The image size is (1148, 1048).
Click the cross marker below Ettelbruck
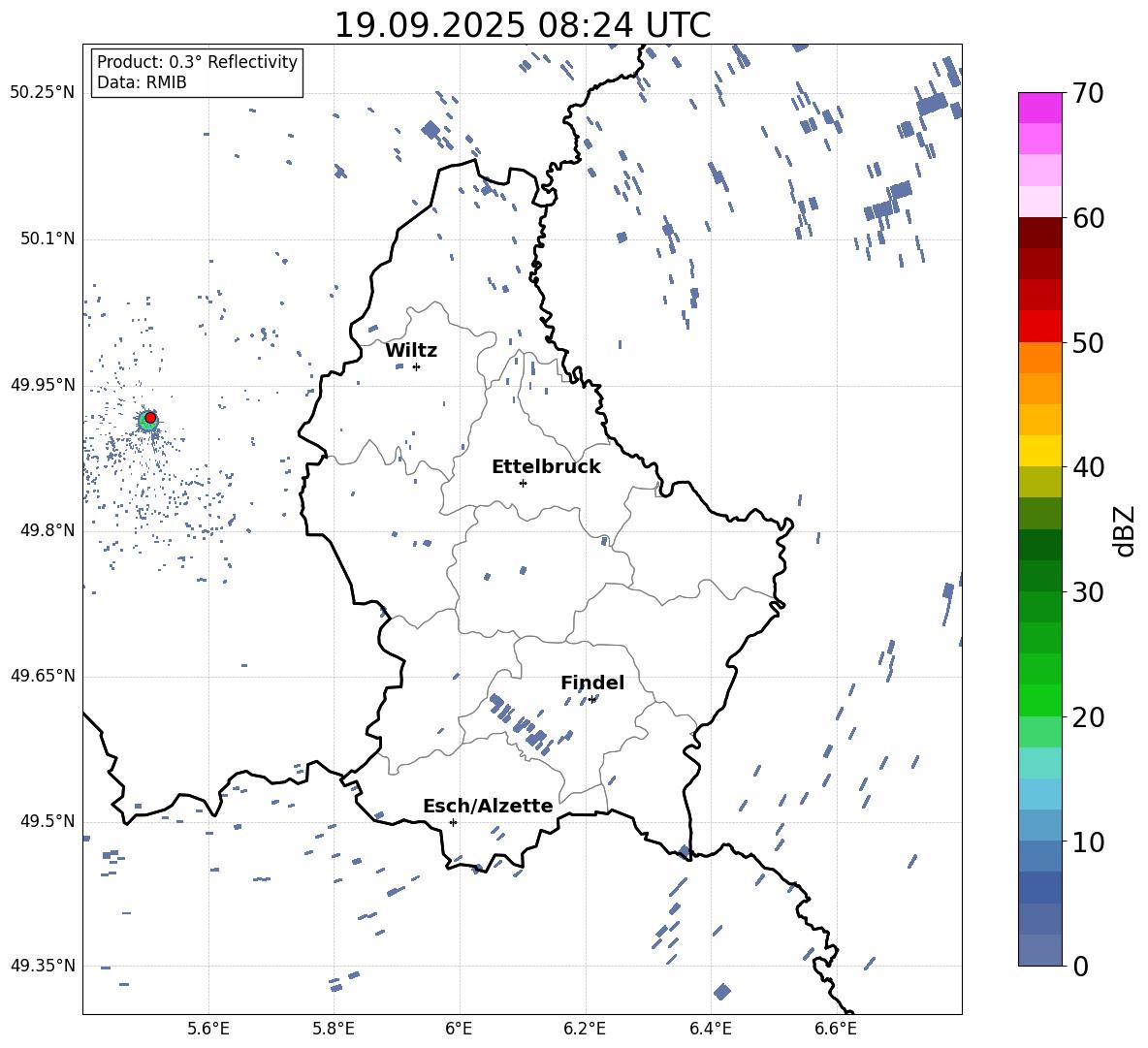pyautogui.click(x=523, y=483)
